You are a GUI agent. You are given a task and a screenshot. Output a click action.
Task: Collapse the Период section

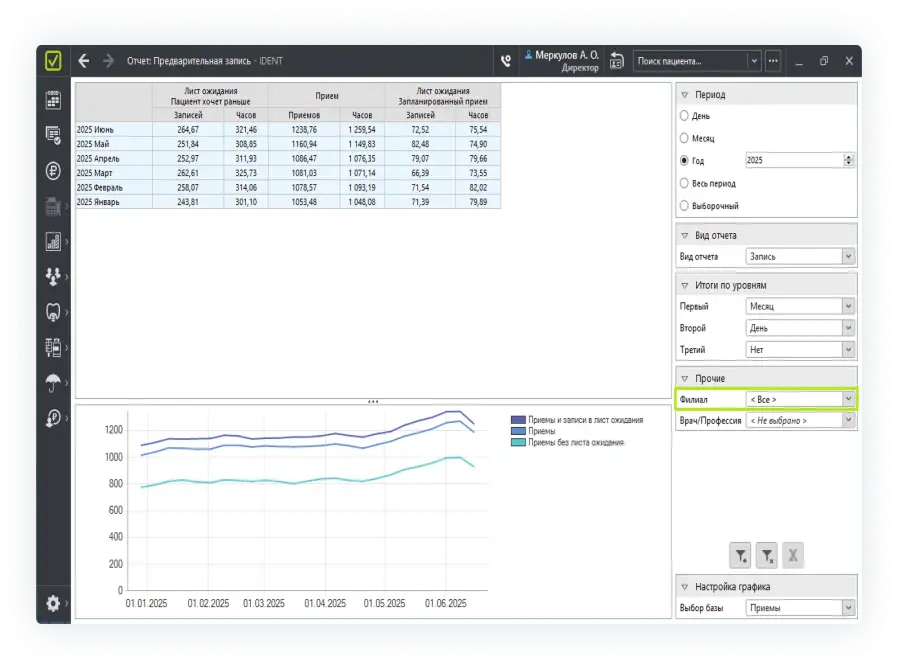685,95
